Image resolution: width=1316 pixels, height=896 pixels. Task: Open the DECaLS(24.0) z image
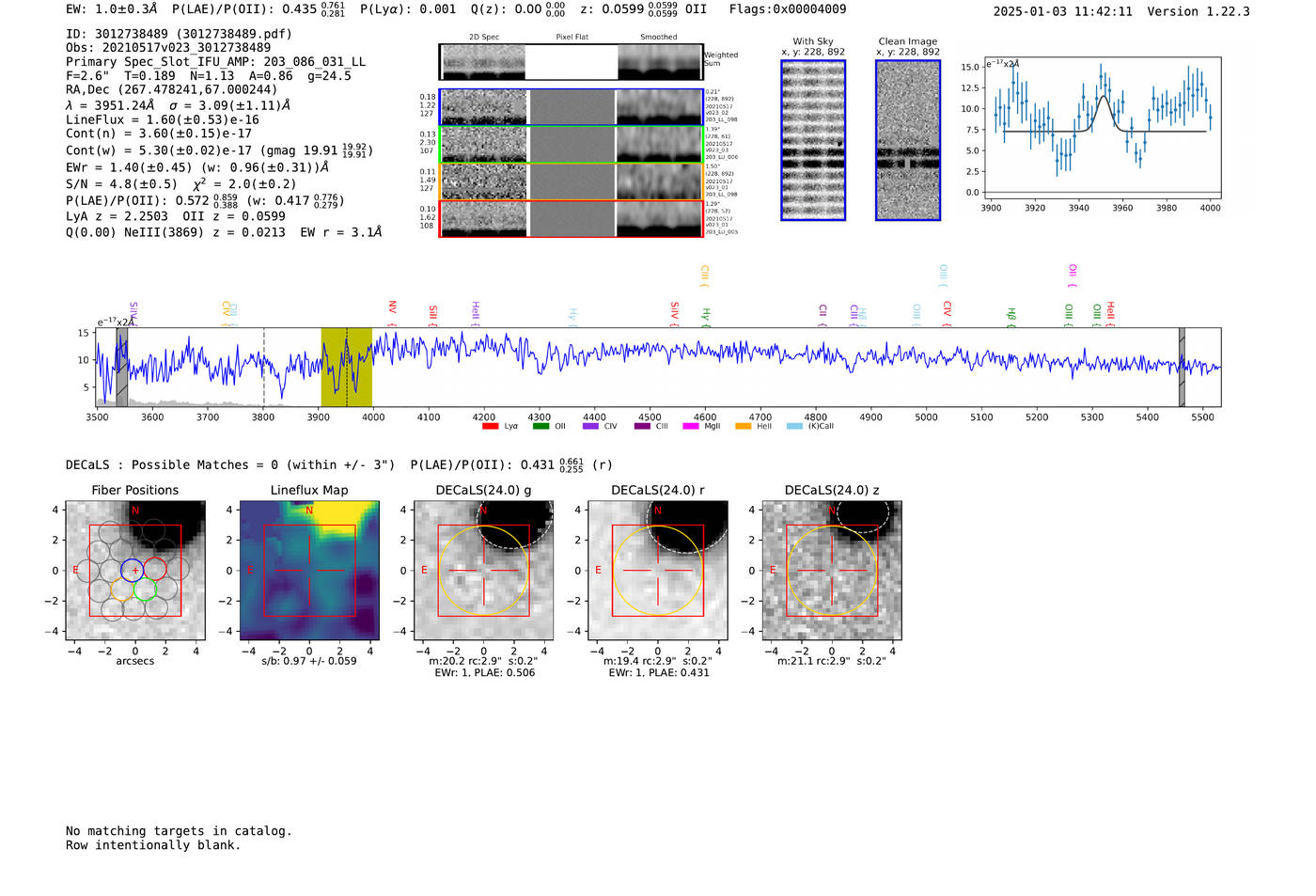(832, 571)
